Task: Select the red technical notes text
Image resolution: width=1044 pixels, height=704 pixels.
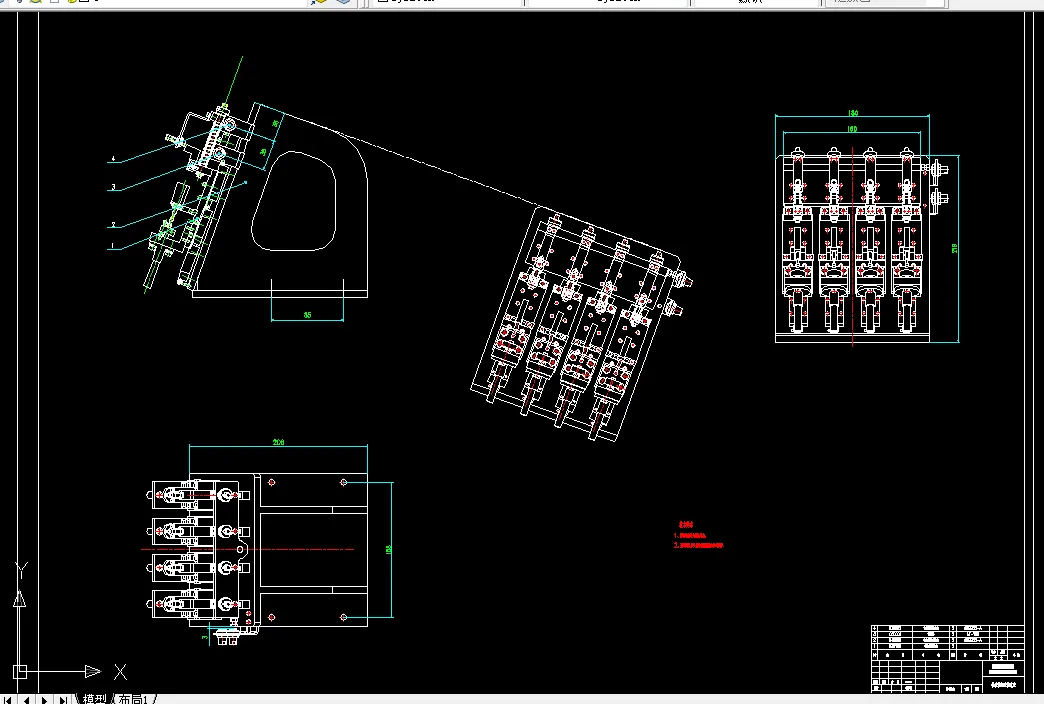Action: [698, 535]
